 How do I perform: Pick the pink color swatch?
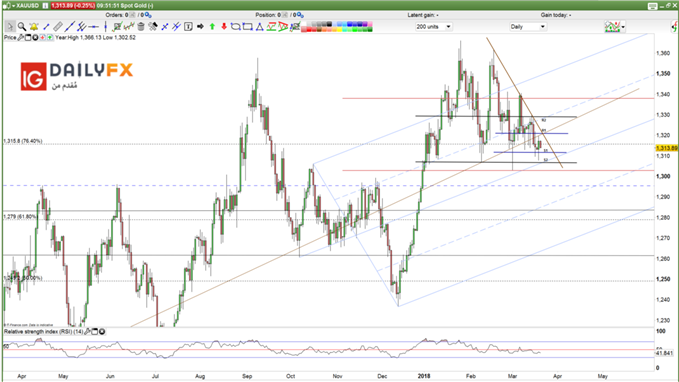370,24
